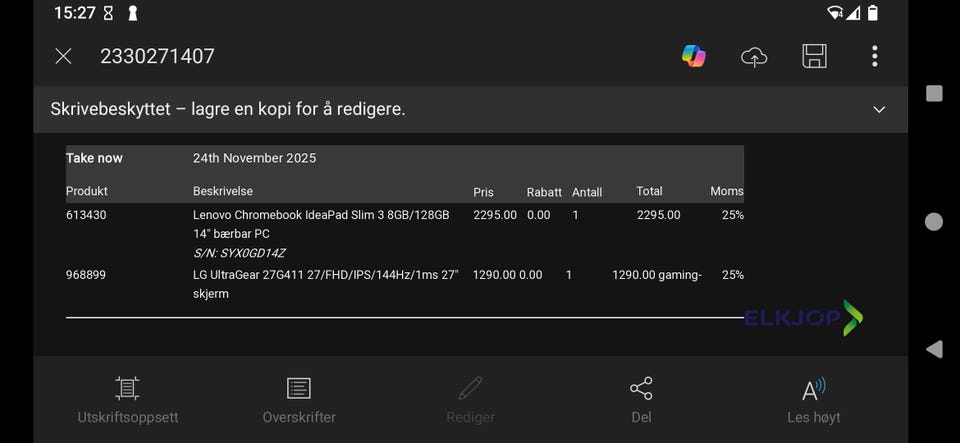Viewport: 960px width, 443px height.
Task: Tap the Android recent apps square button
Action: [934, 94]
